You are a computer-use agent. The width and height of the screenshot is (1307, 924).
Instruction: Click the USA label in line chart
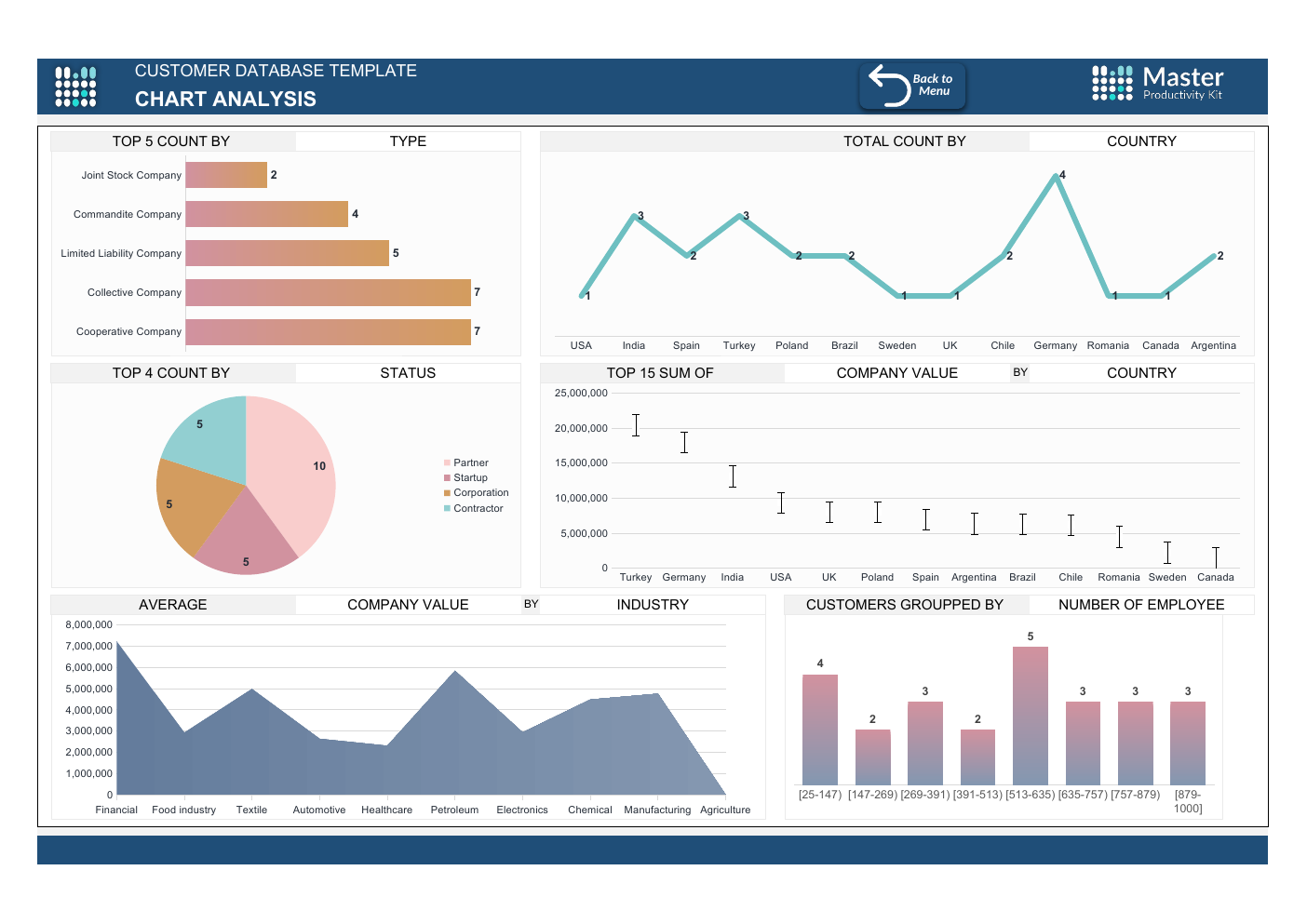[x=581, y=345]
